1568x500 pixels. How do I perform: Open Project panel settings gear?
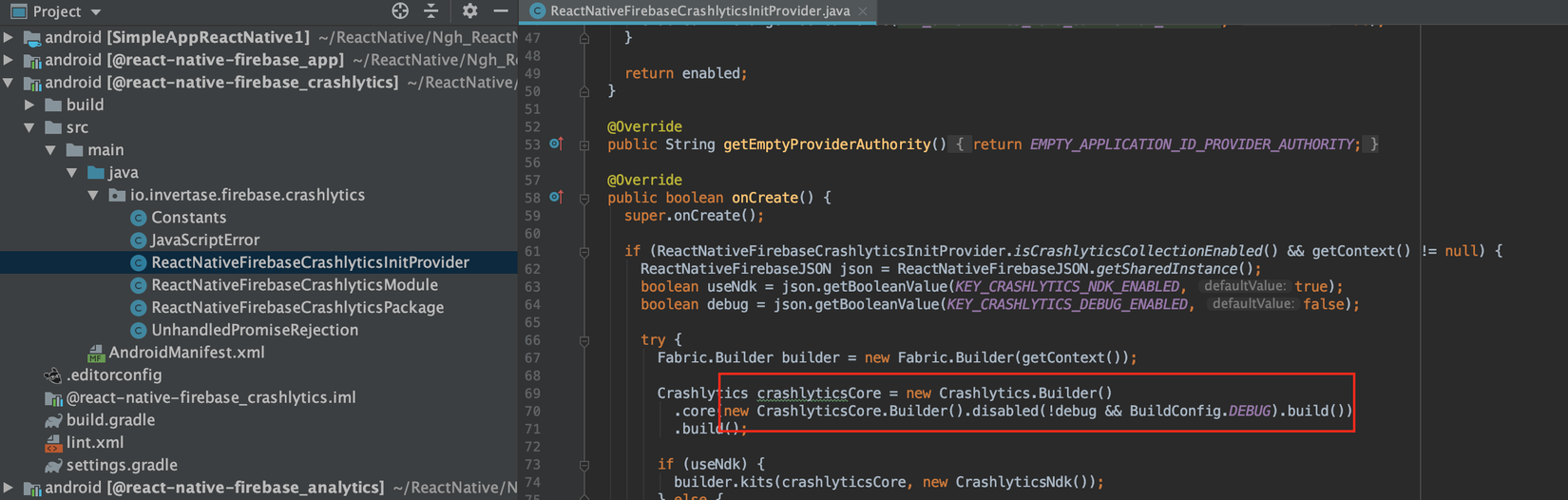tap(469, 10)
